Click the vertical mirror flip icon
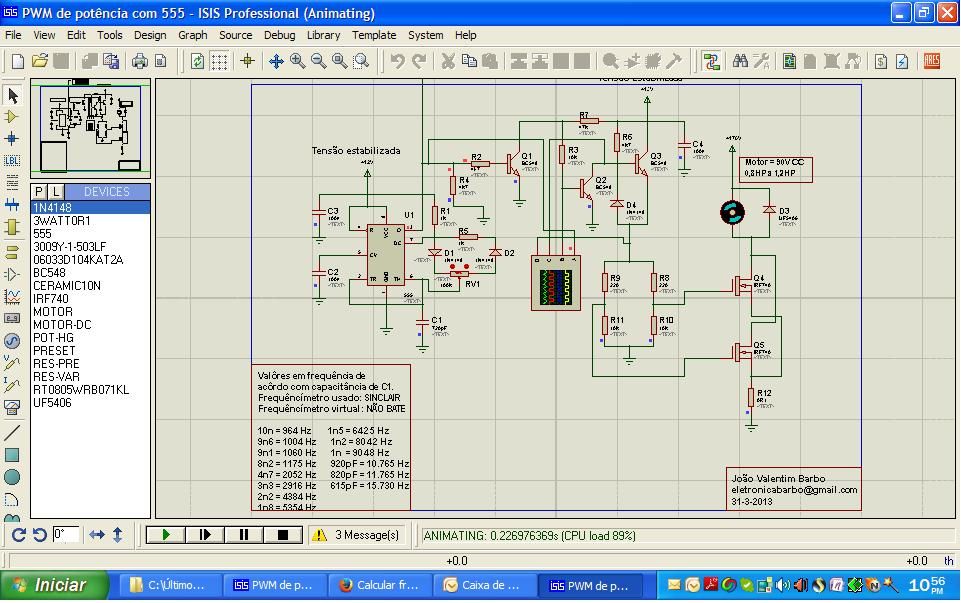Screen dimensions: 961x603 click(x=118, y=535)
